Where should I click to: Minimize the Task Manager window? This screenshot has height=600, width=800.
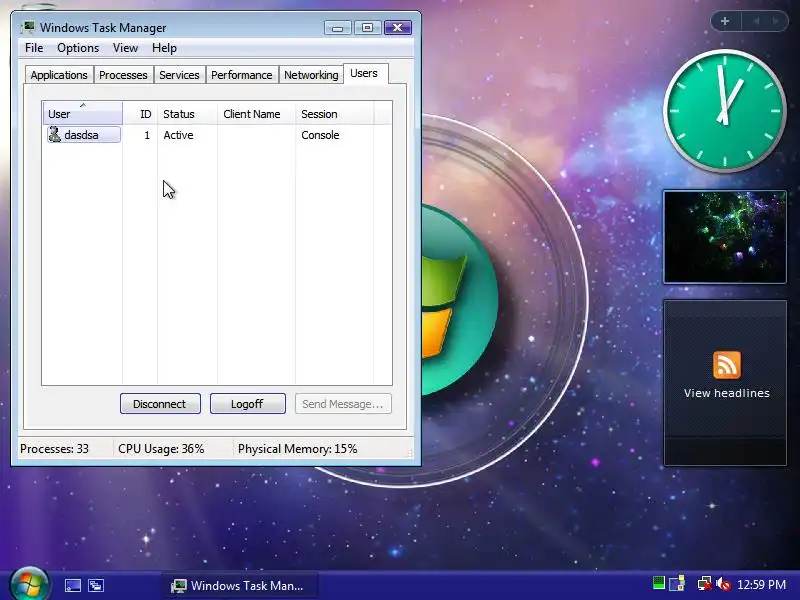click(x=337, y=28)
